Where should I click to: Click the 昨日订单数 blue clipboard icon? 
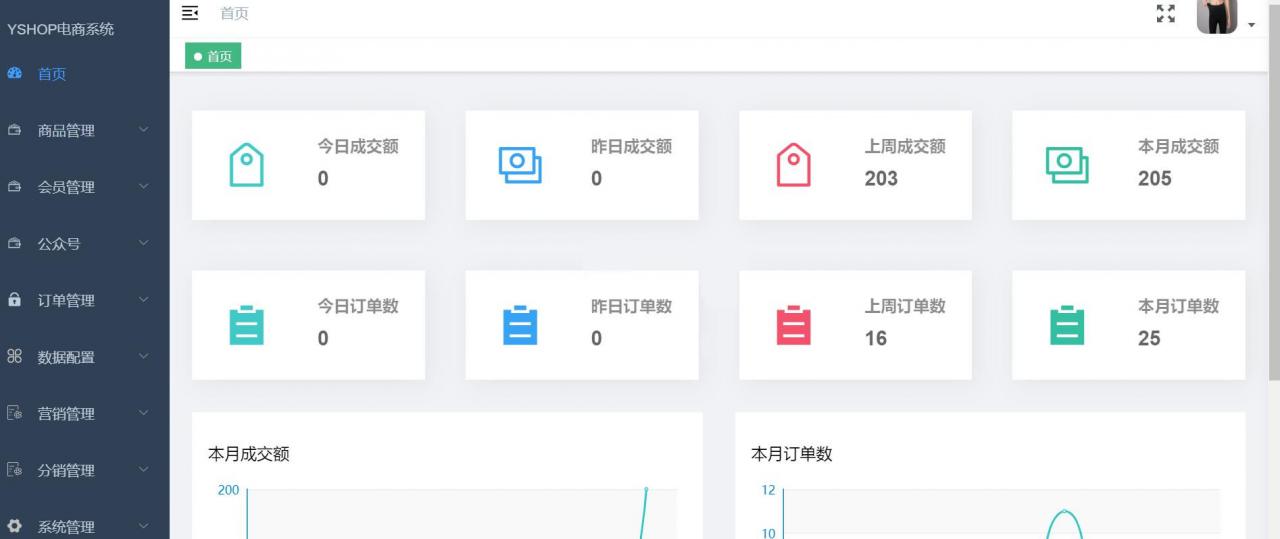click(520, 325)
